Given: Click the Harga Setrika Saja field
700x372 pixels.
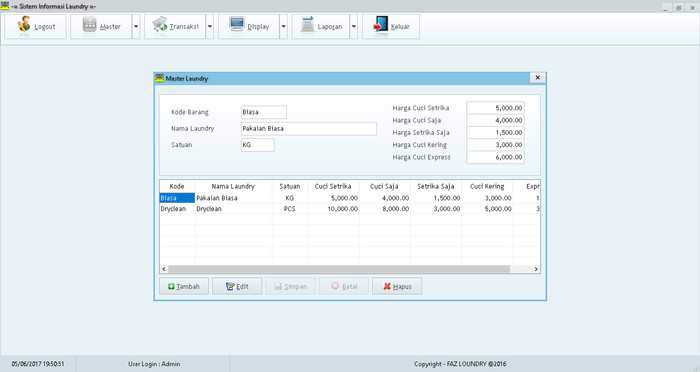Looking at the screenshot, I should coord(496,133).
